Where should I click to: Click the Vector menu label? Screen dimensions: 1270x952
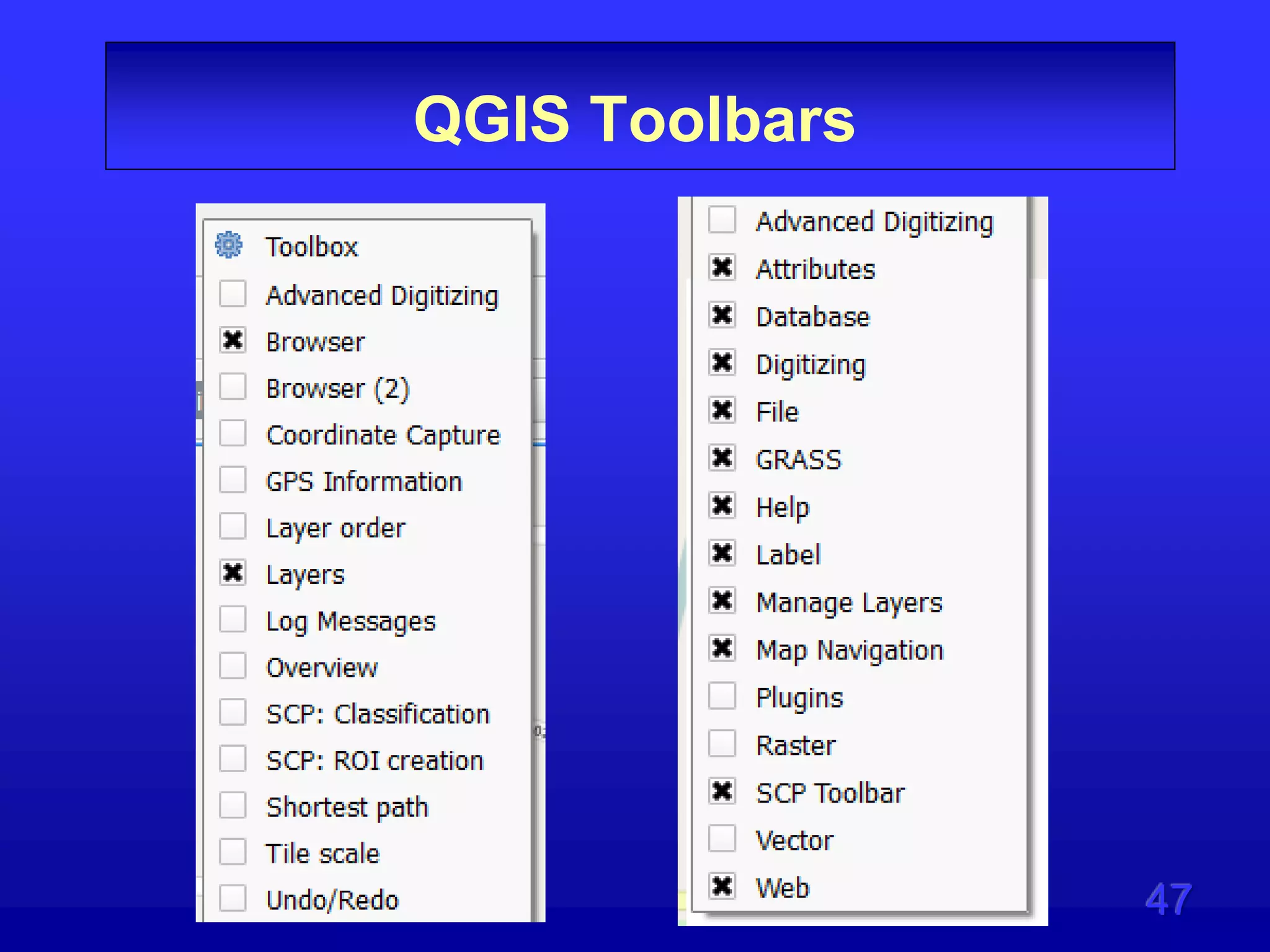[794, 841]
